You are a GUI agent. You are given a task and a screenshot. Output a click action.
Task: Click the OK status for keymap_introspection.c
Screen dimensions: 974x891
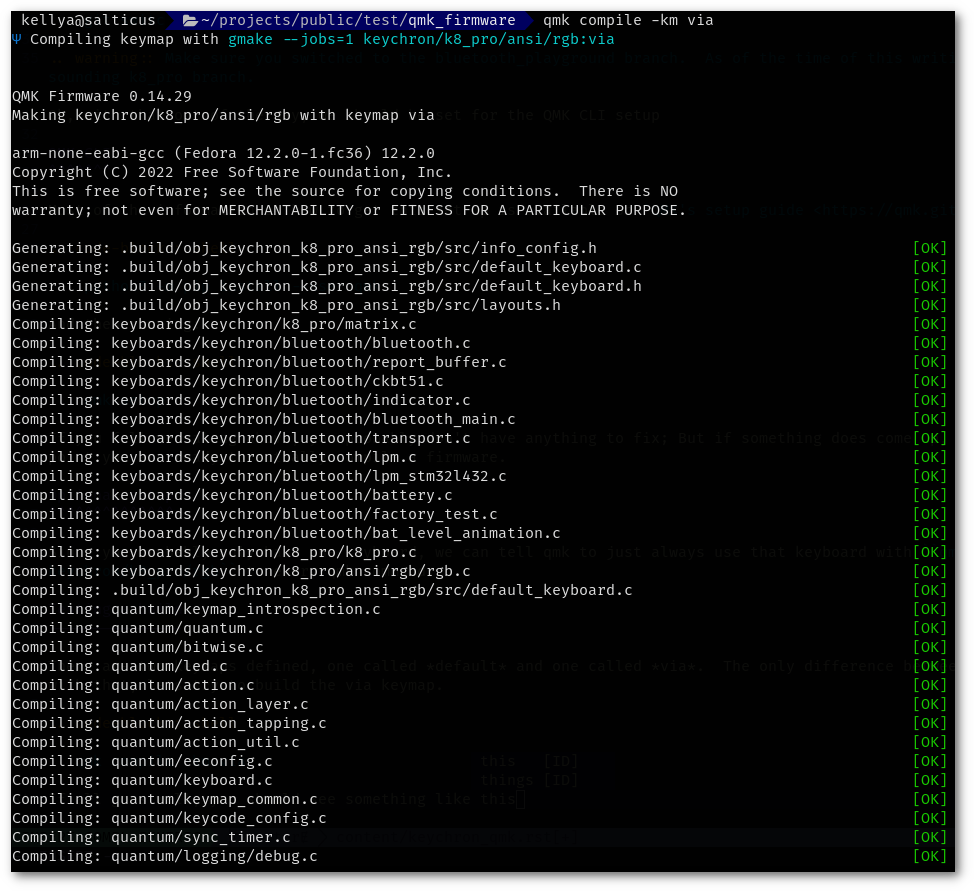click(929, 610)
